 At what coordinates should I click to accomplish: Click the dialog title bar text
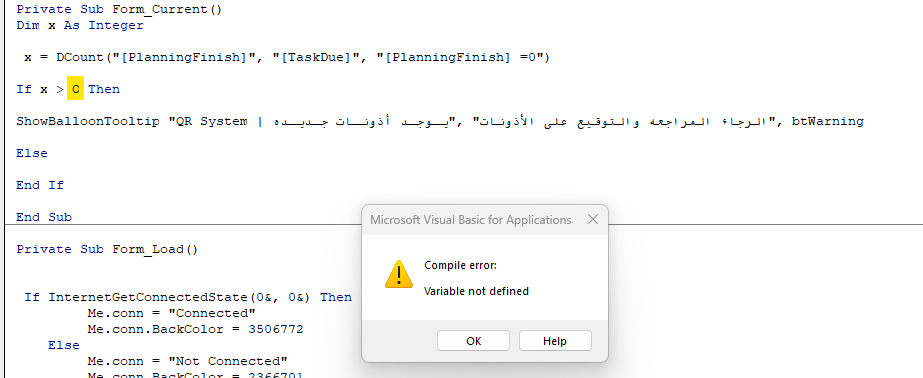click(470, 220)
